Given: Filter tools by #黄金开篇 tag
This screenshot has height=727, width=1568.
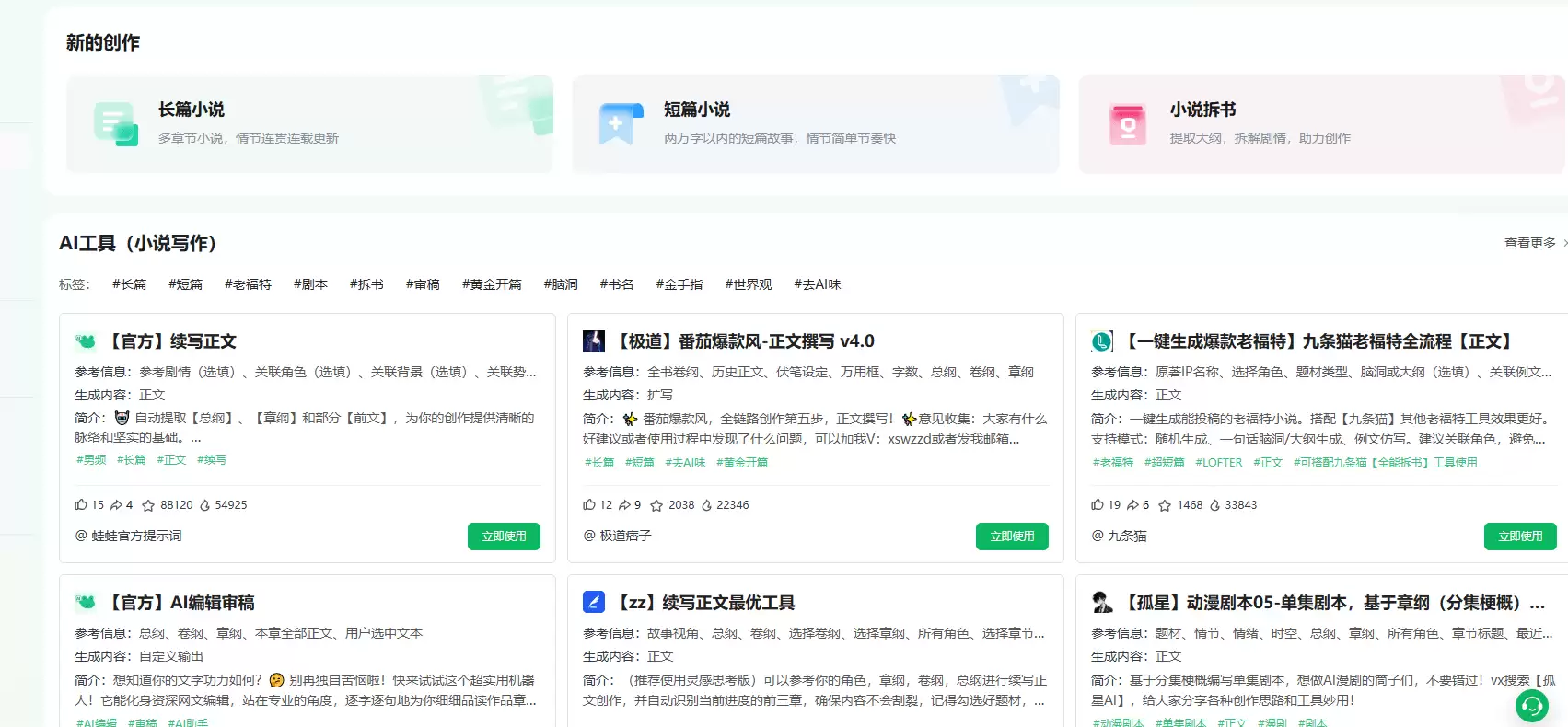Looking at the screenshot, I should [492, 284].
